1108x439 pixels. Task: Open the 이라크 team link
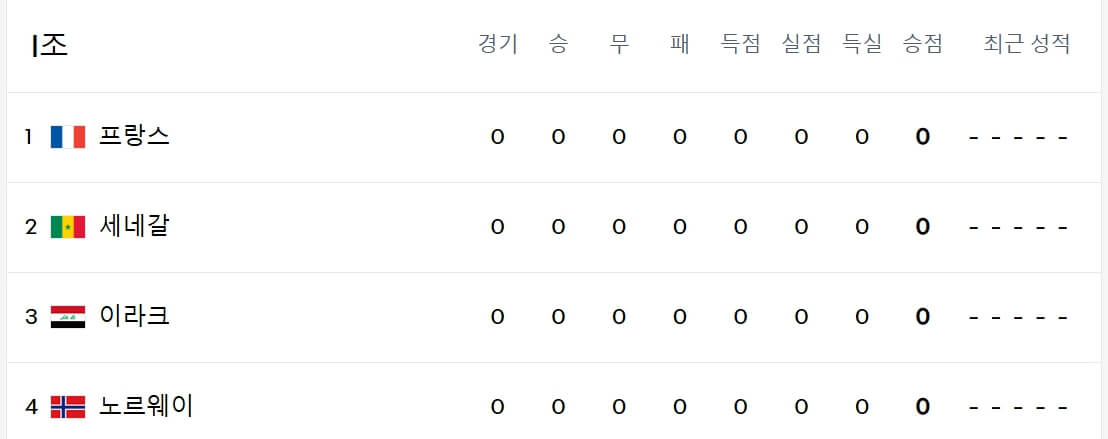(x=134, y=317)
